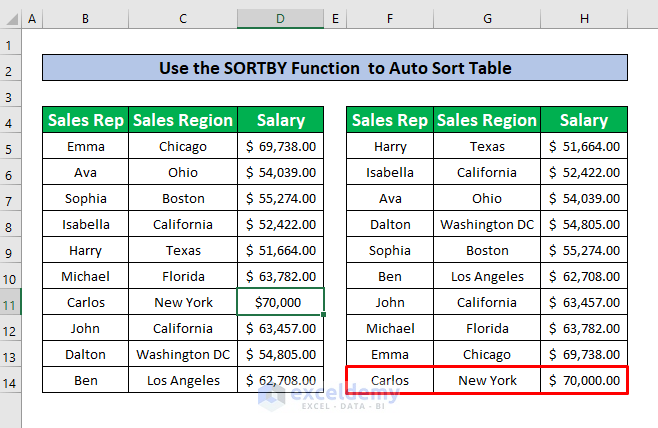Select column D header

(280, 20)
